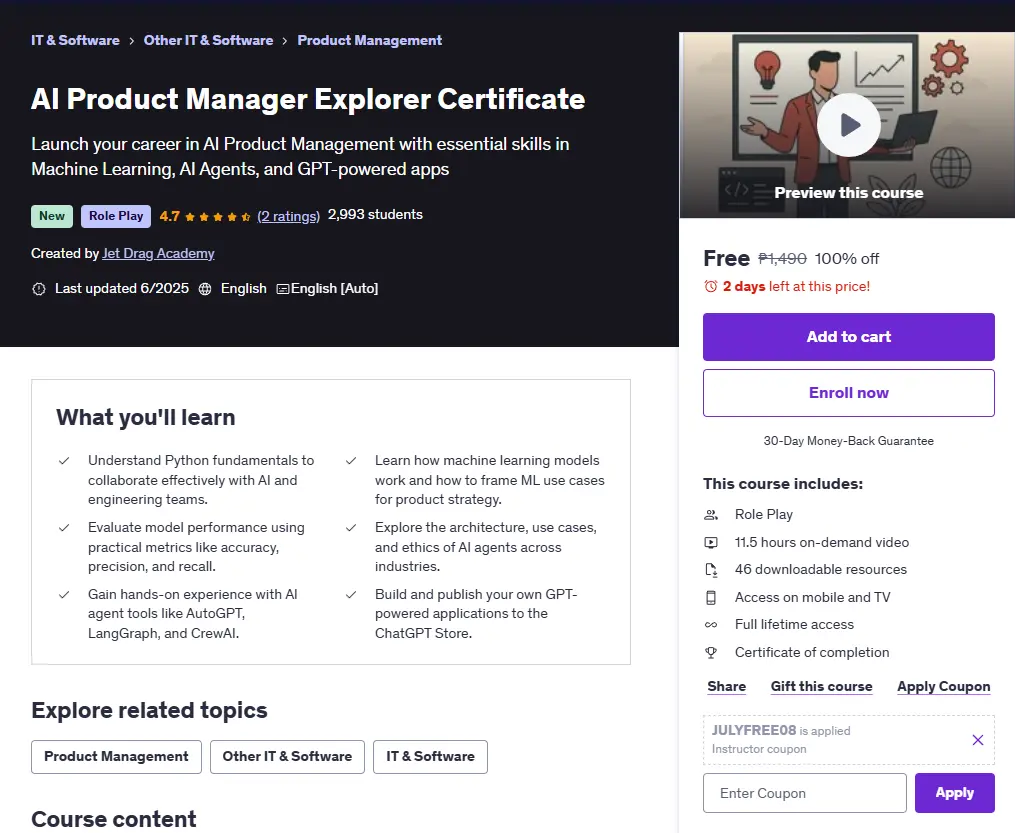Click the infinity lifetime access icon
The width and height of the screenshot is (1015, 833).
point(711,625)
